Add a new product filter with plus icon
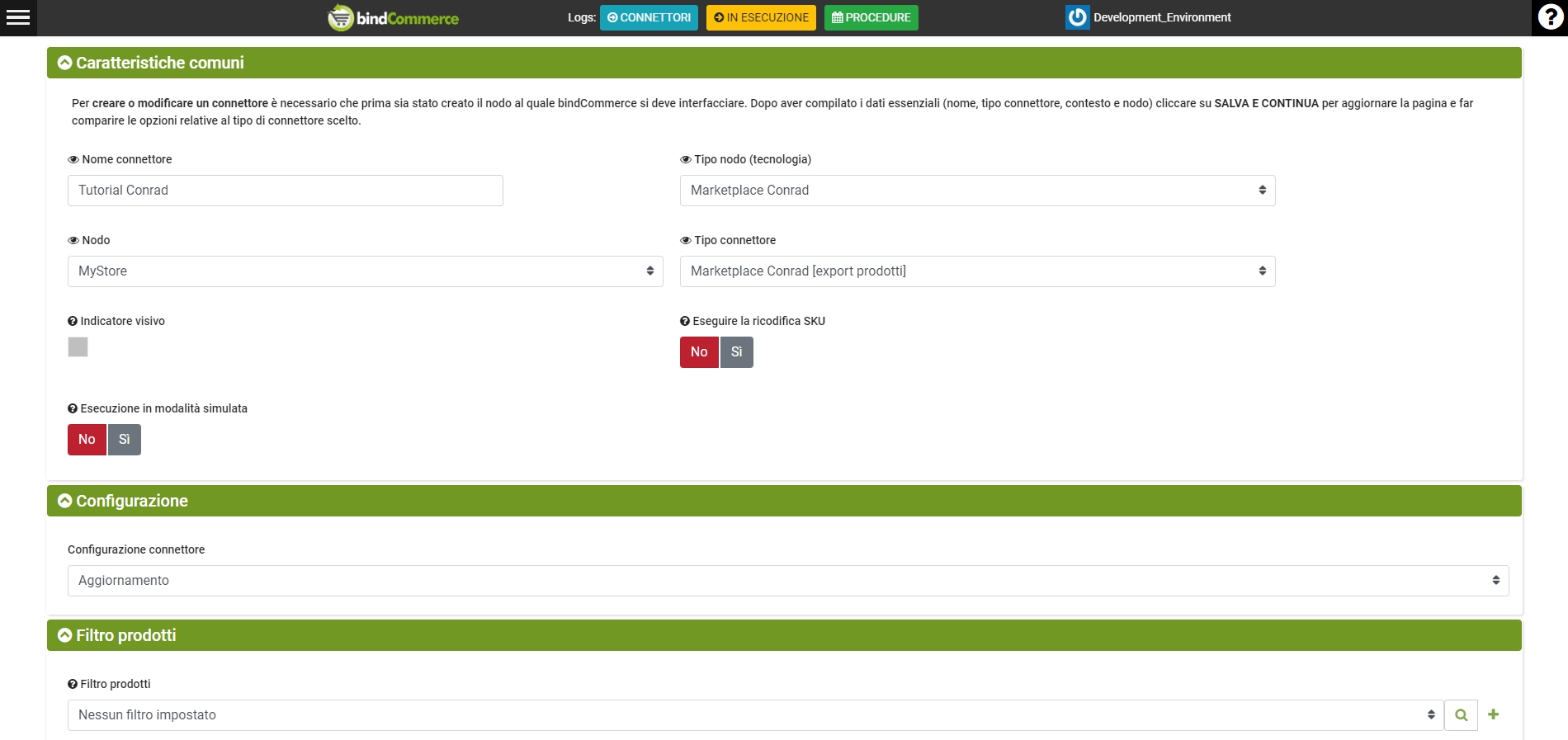Screen dimensions: 1568x740 point(1493,714)
